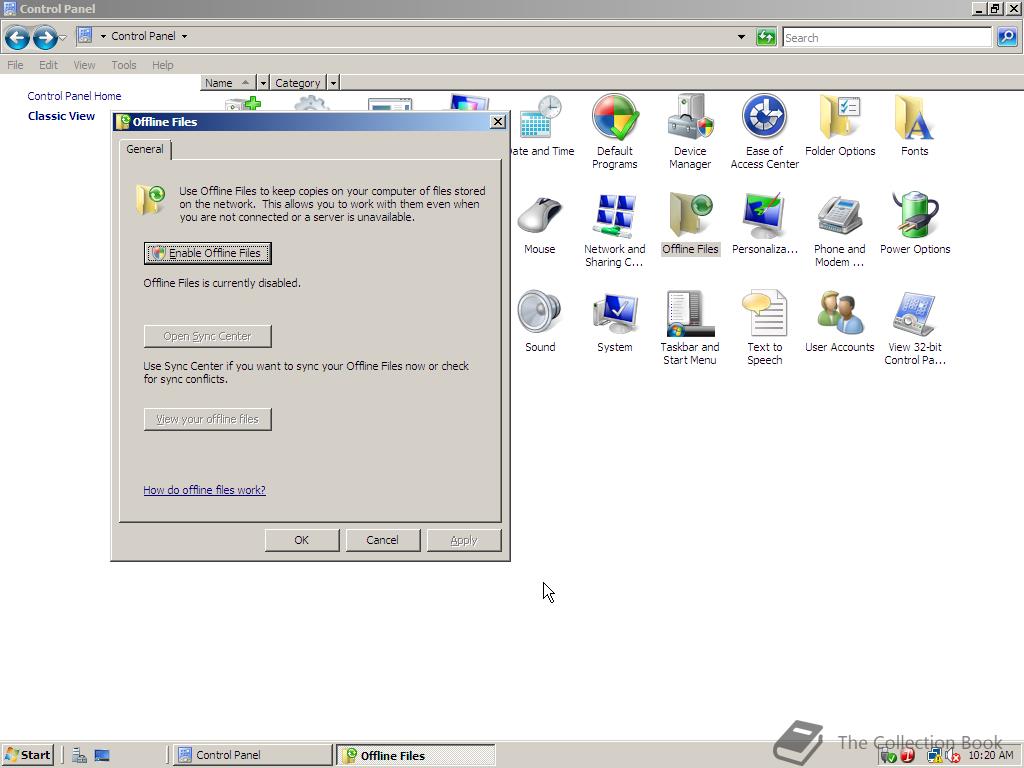Open the Fonts folder icon
Screen dimensions: 1024x768
pyautogui.click(x=914, y=125)
